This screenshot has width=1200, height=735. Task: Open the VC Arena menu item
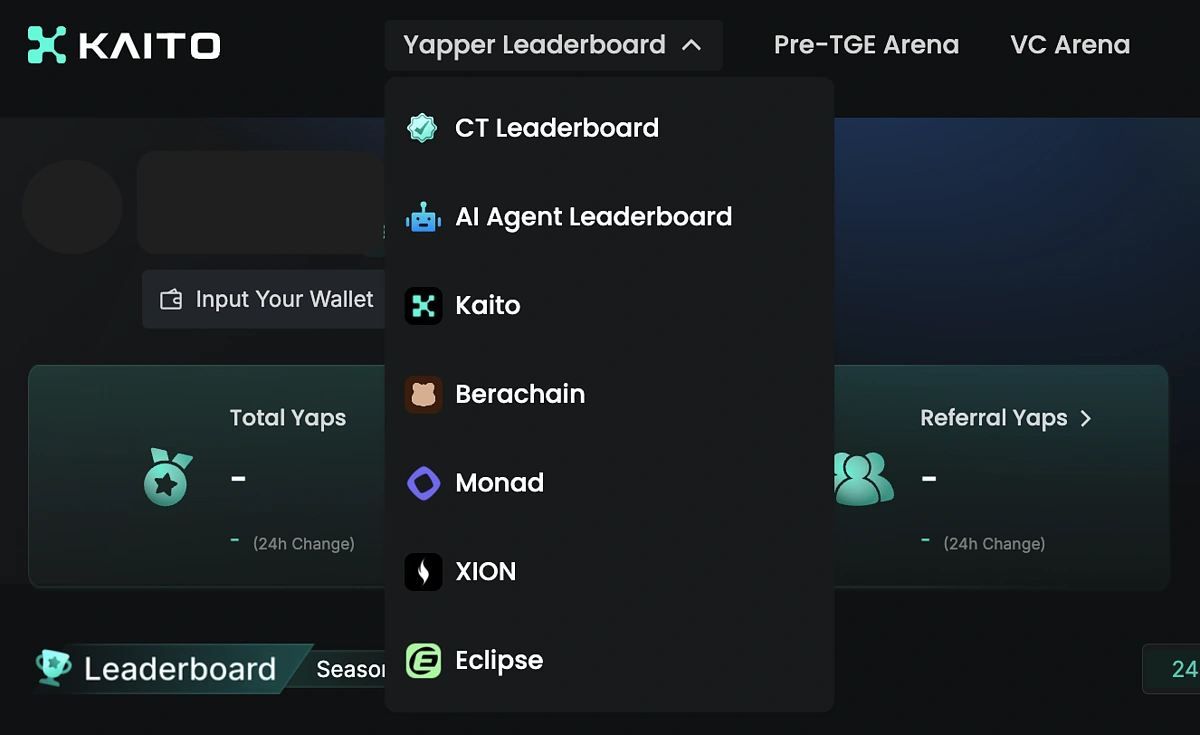point(1069,44)
